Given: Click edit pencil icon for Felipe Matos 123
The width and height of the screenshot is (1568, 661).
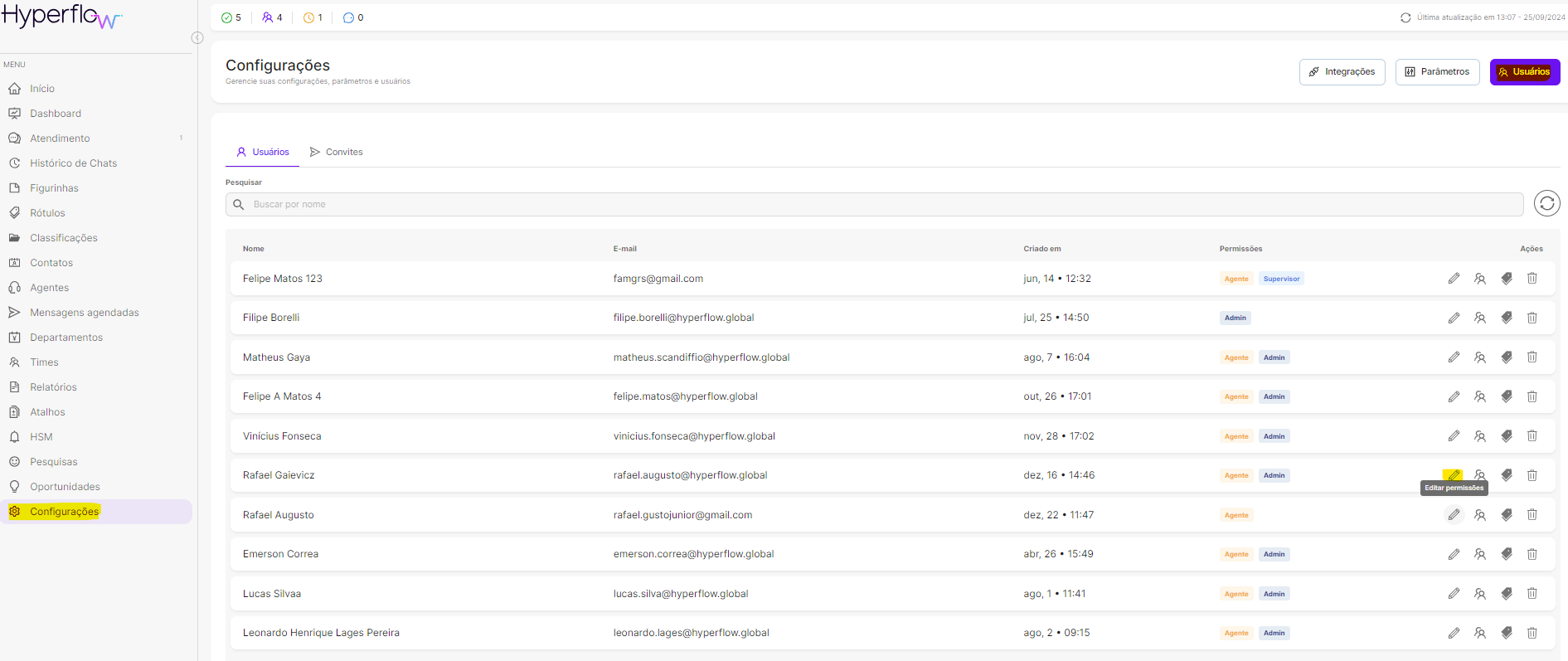Looking at the screenshot, I should (1454, 279).
